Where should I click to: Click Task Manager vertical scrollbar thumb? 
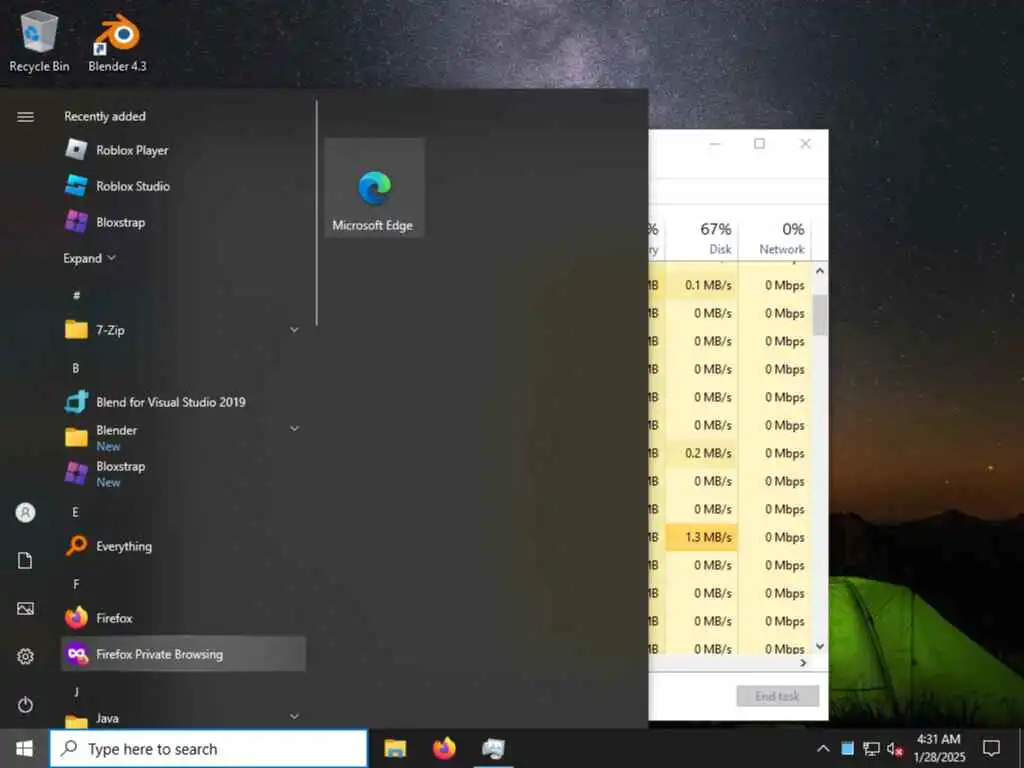click(x=820, y=315)
